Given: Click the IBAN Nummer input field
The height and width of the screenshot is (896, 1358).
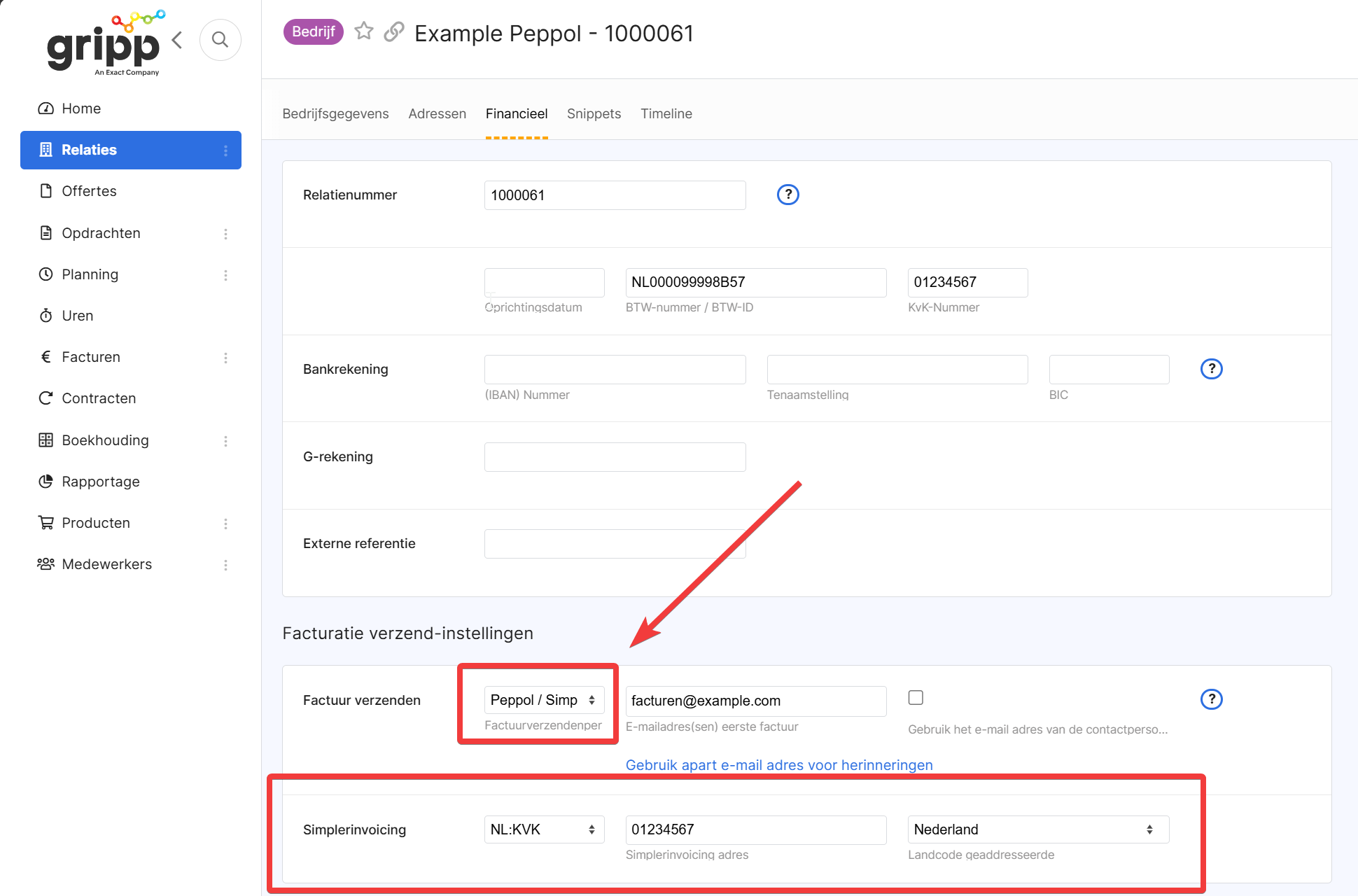Looking at the screenshot, I should pos(615,370).
